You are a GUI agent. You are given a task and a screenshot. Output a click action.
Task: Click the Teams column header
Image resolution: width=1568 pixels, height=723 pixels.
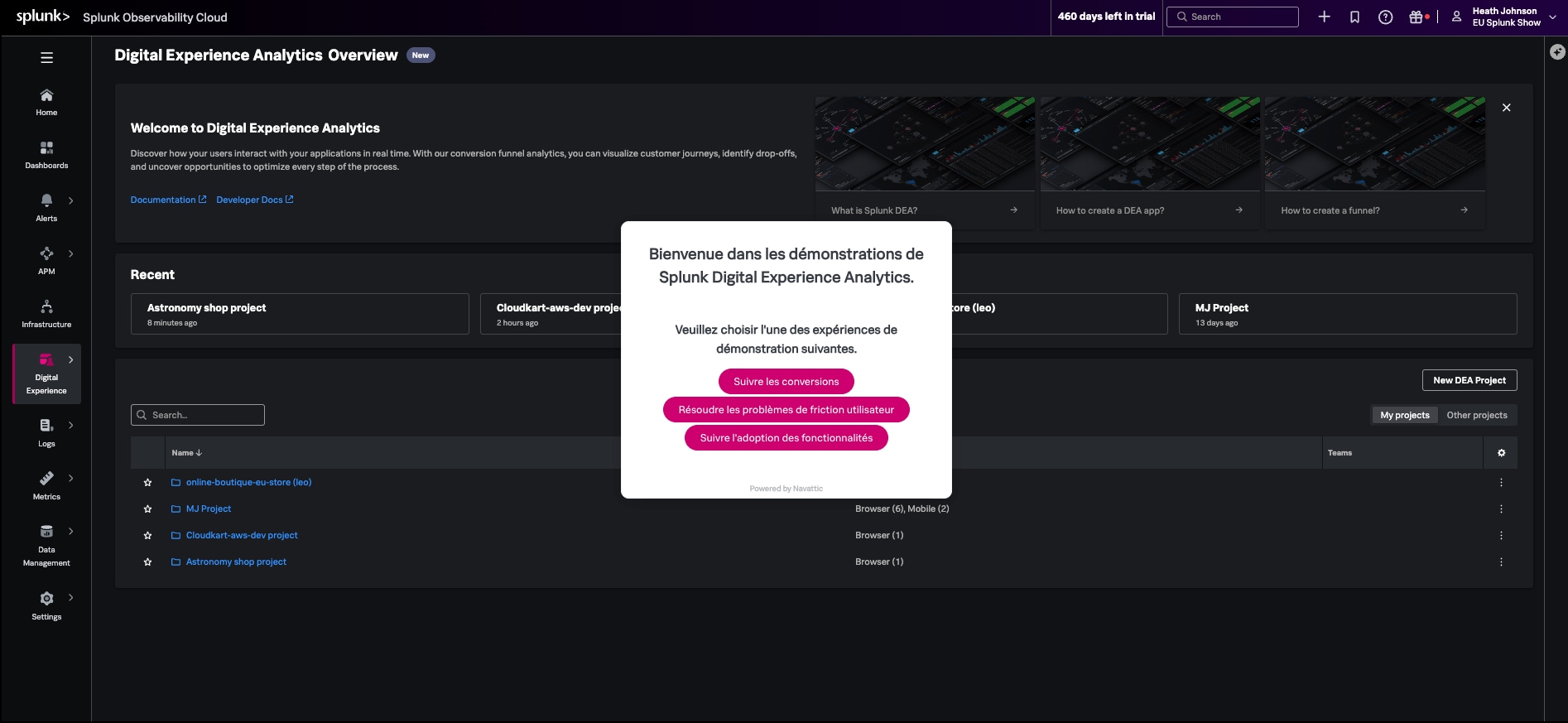[1340, 453]
